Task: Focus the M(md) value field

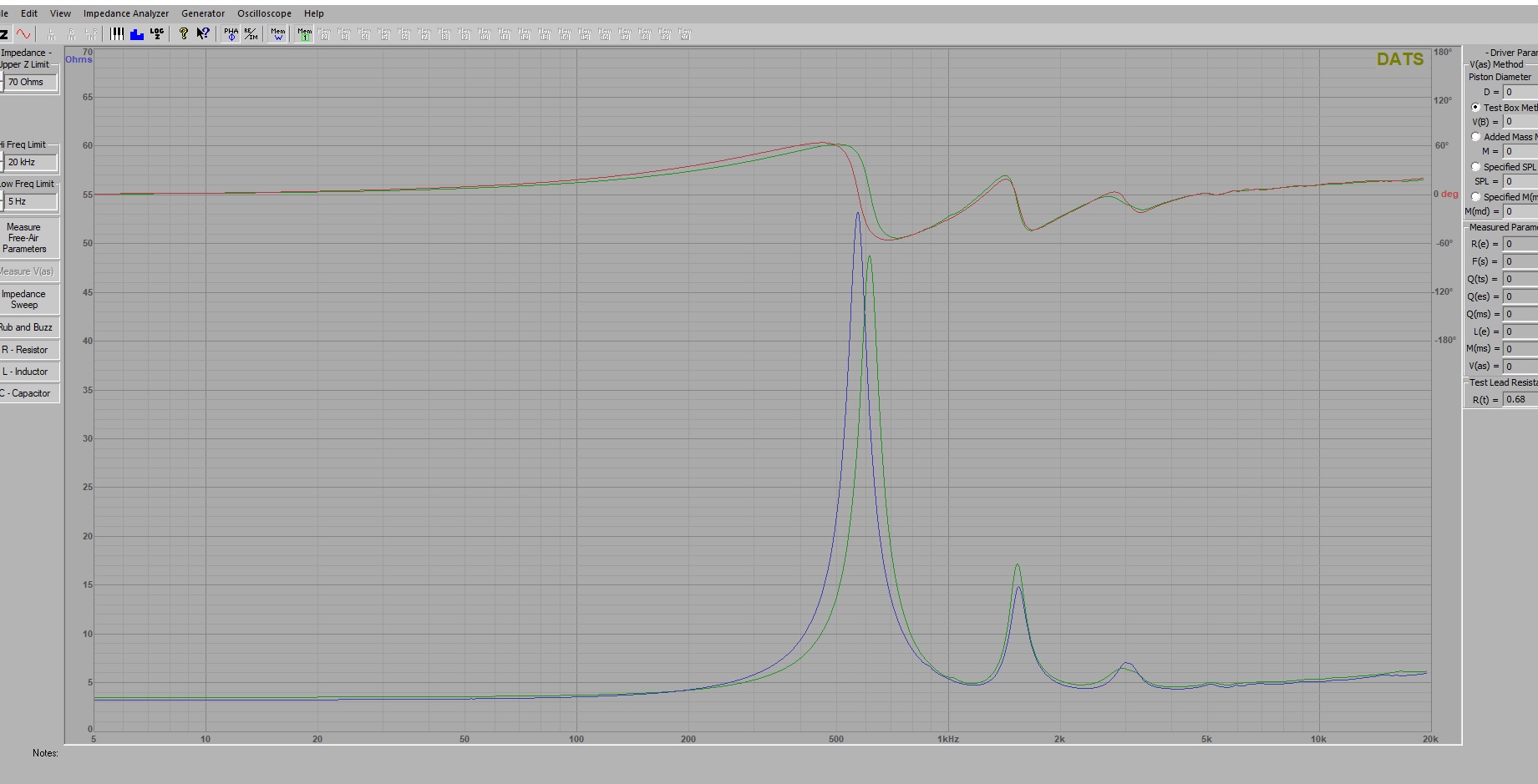Action: [x=1520, y=211]
